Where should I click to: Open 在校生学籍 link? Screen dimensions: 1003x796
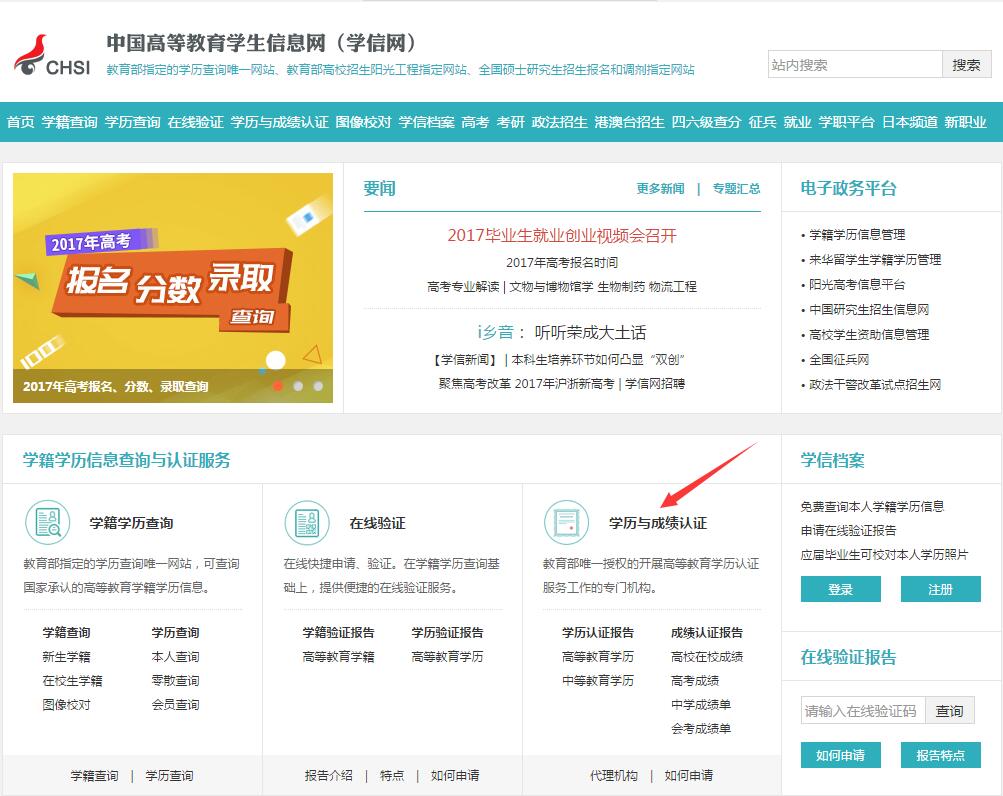(72, 680)
